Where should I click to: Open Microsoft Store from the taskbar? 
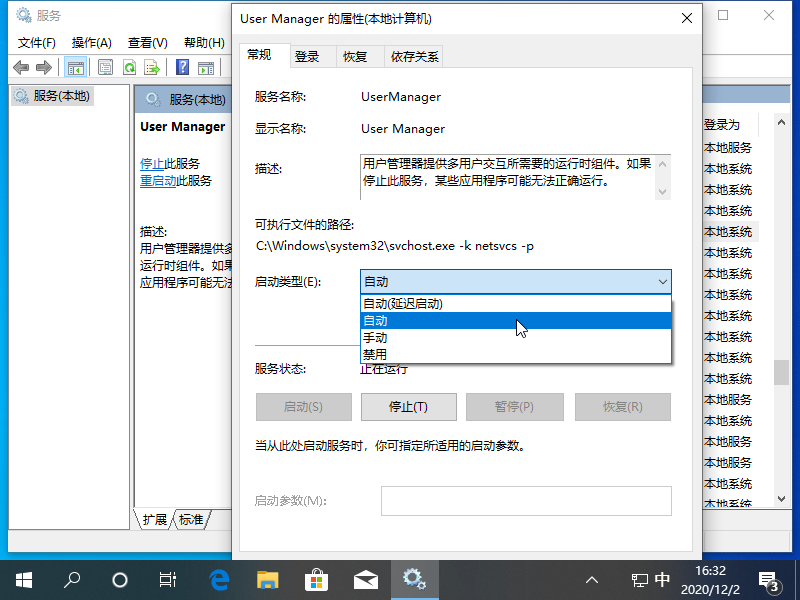coord(316,579)
